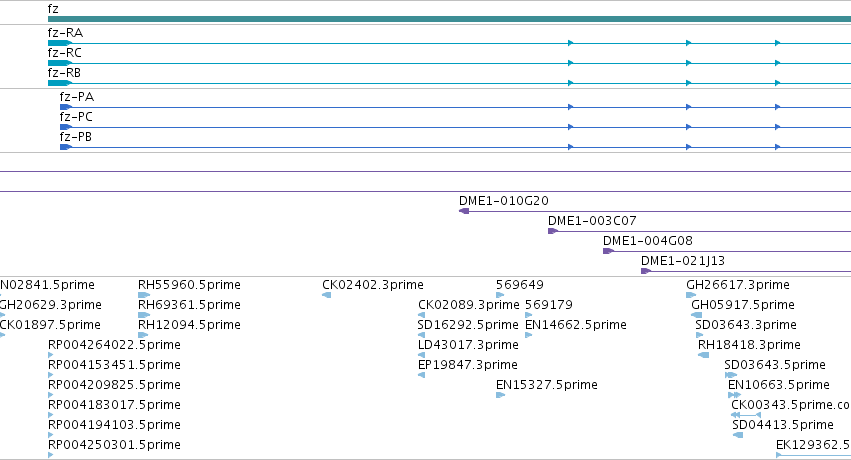Click the CK02402.3prime EST label
Viewport: 851px width, 460px height.
tap(373, 285)
